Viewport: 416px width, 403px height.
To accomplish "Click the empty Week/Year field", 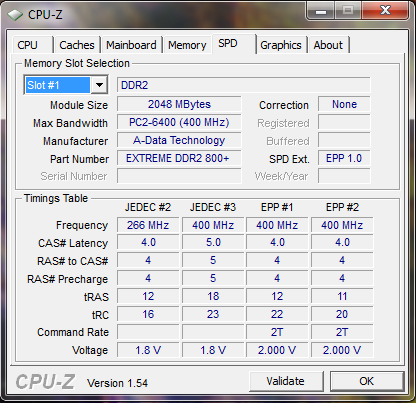I will pyautogui.click(x=344, y=176).
